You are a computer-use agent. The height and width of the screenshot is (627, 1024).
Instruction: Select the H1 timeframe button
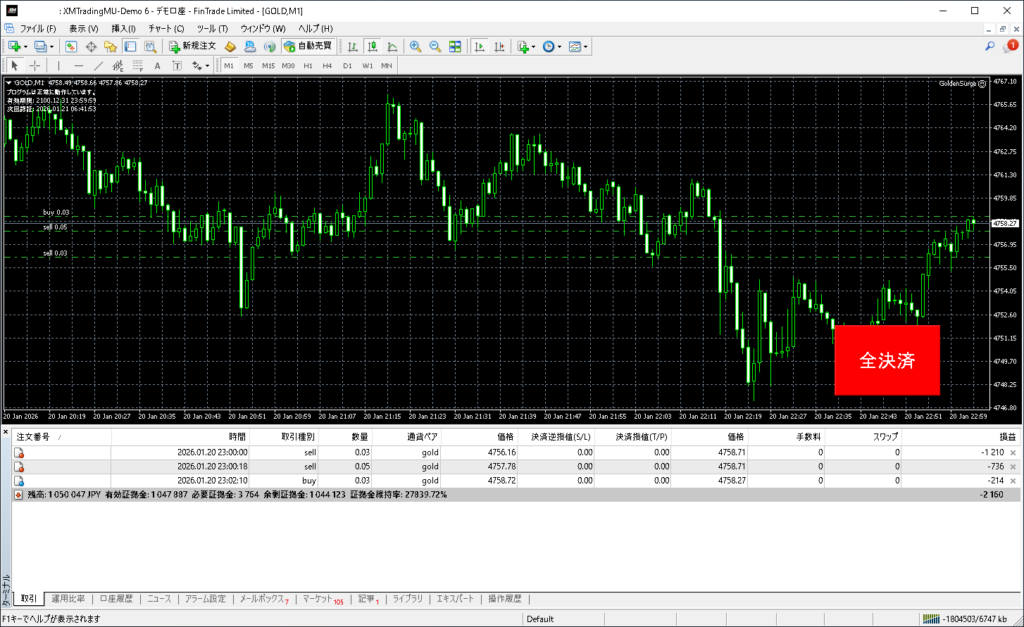(x=308, y=65)
